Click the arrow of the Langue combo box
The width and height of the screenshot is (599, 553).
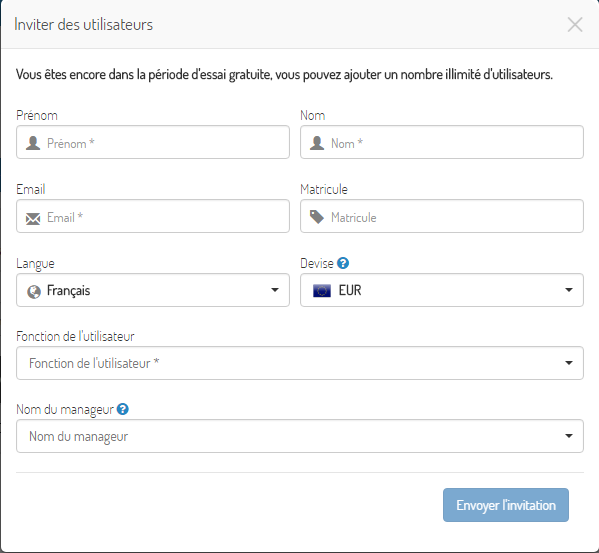coord(275,290)
